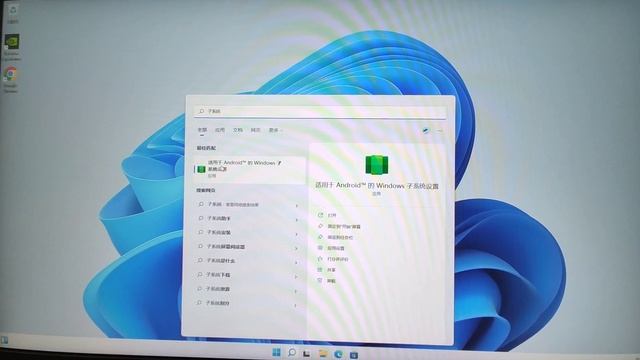This screenshot has width=640, height=360.
Task: Open Task View from the taskbar
Action: click(x=307, y=353)
